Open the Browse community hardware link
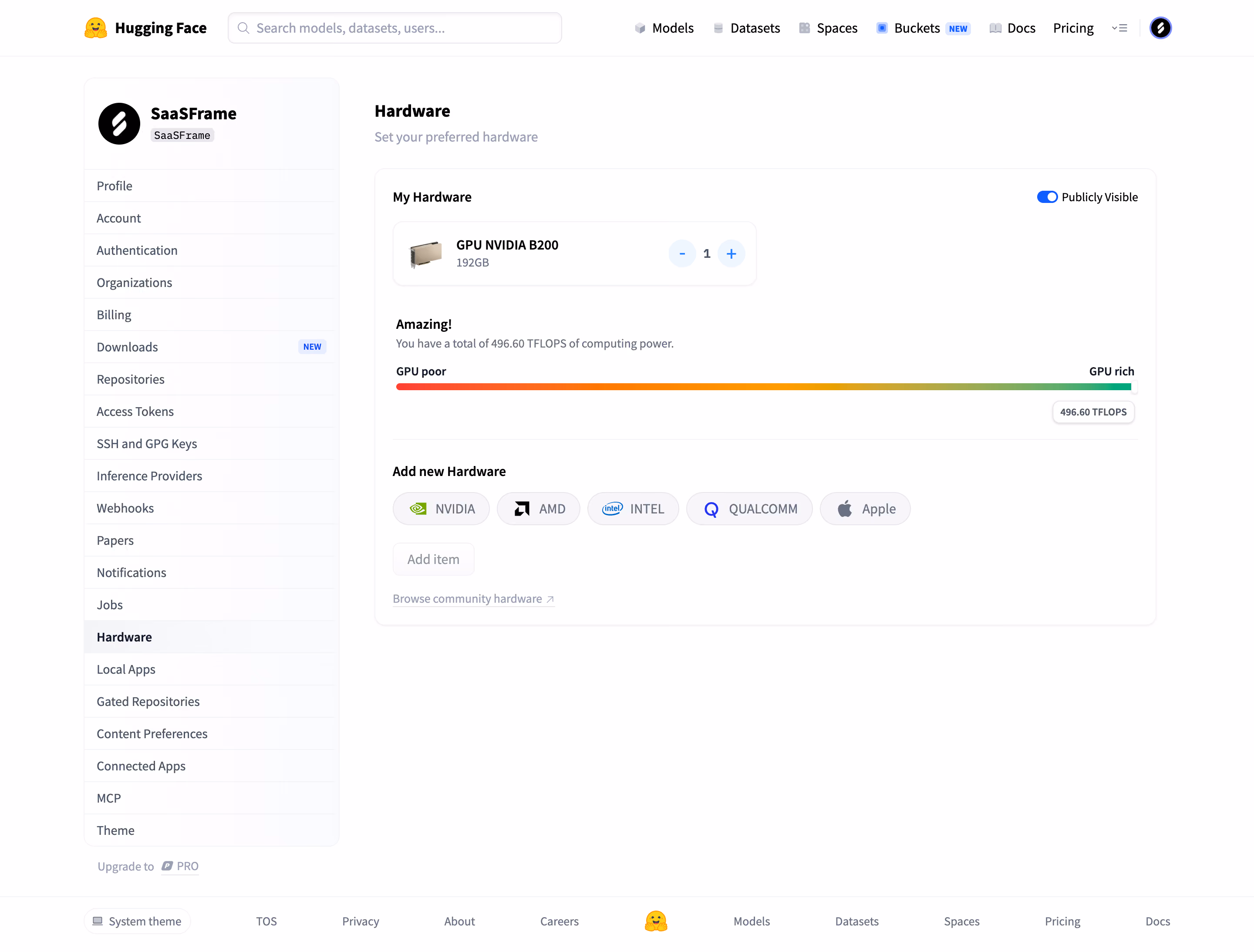This screenshot has width=1254, height=952. (473, 599)
